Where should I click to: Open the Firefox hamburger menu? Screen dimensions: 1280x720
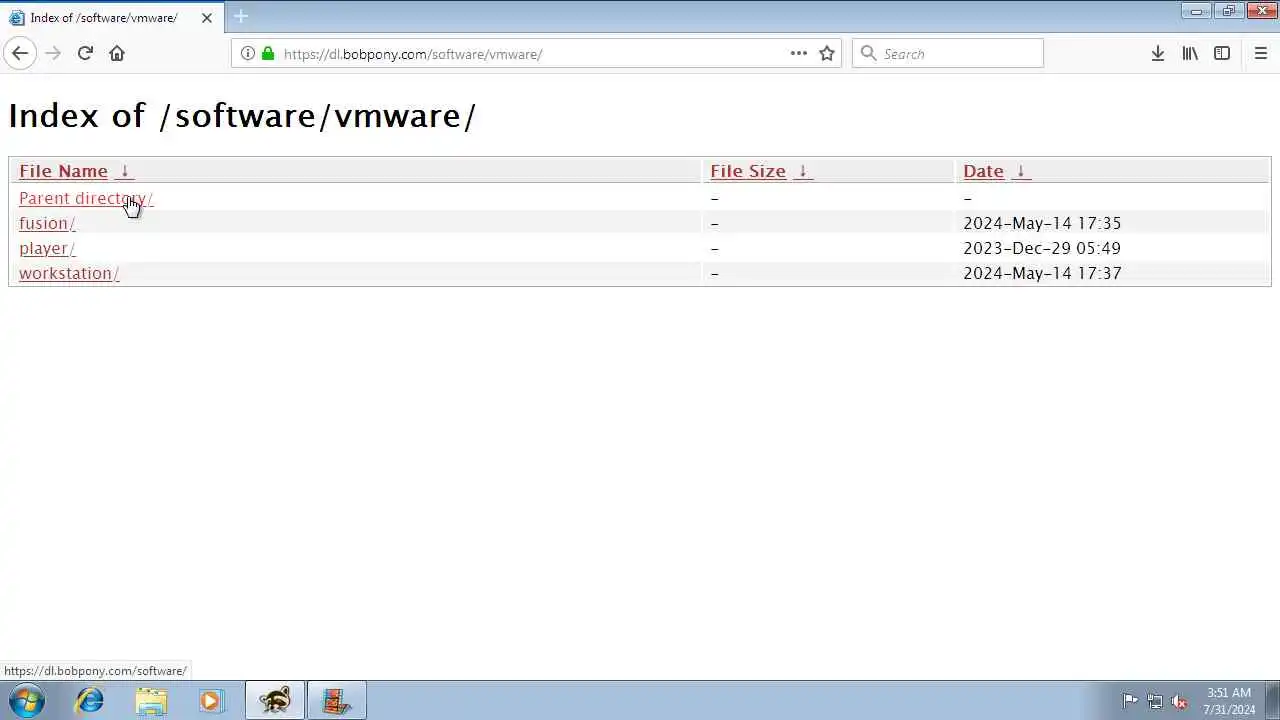tap(1261, 53)
